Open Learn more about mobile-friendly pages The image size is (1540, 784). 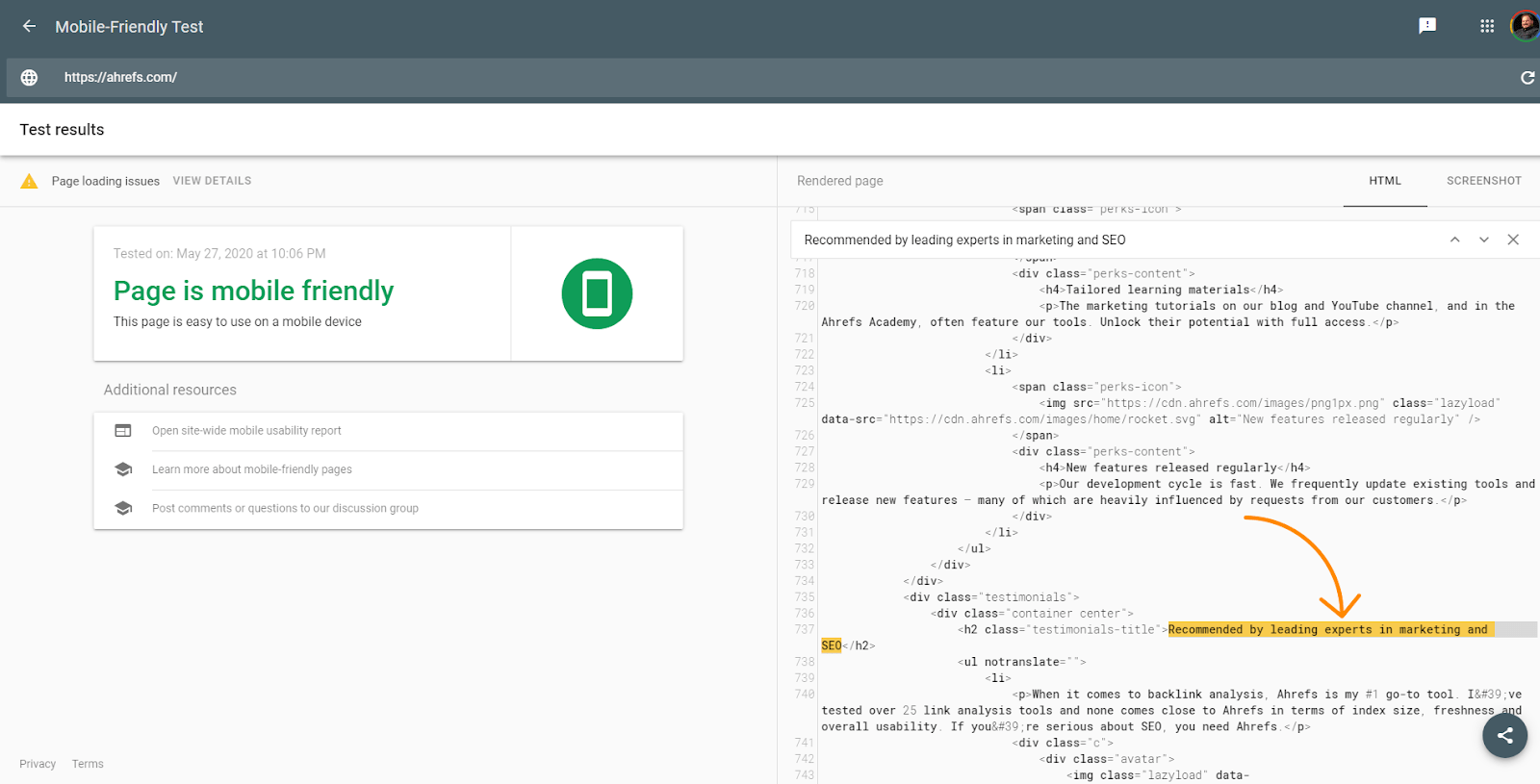(x=252, y=469)
